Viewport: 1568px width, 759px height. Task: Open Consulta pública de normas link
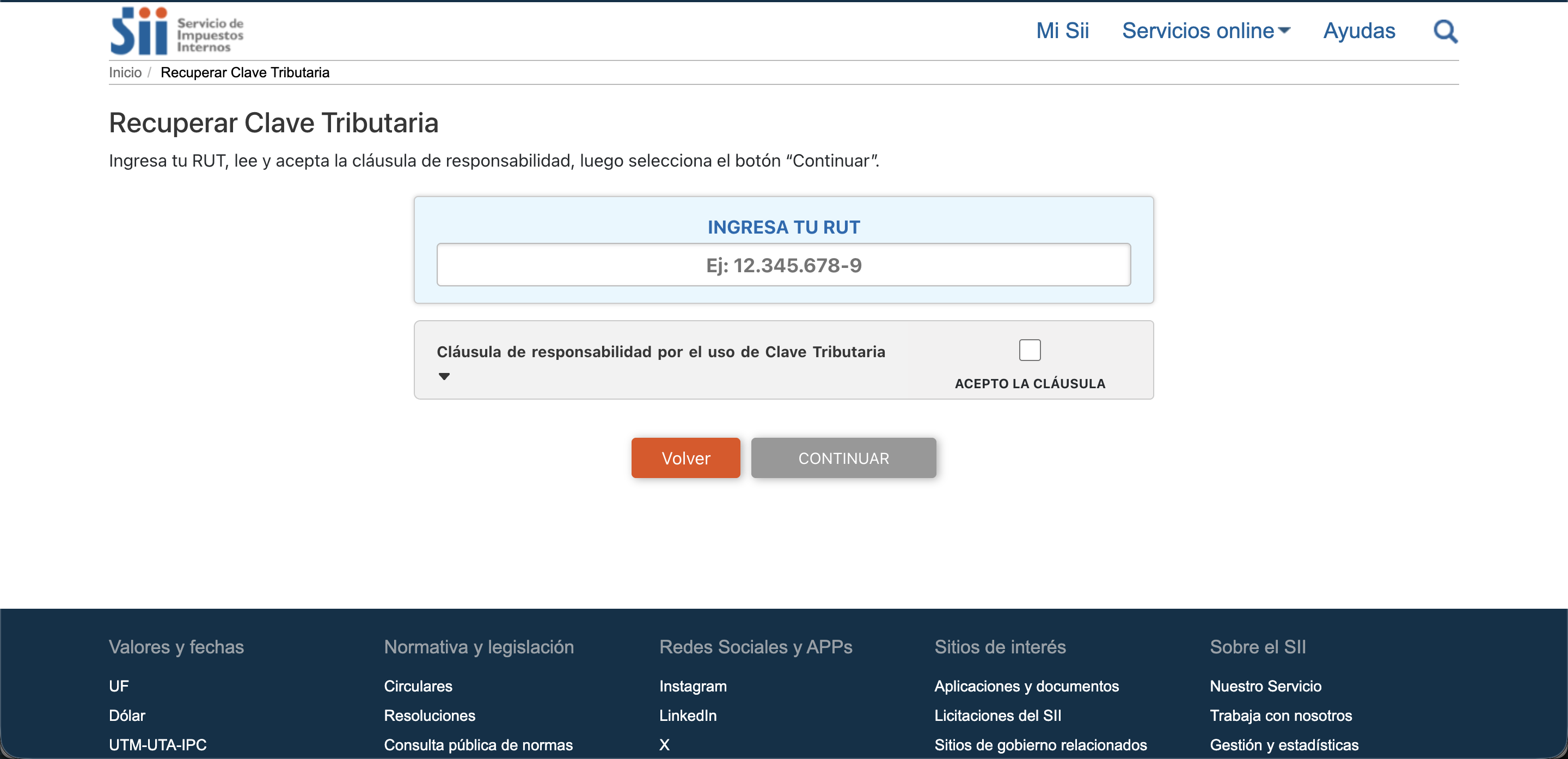479,744
